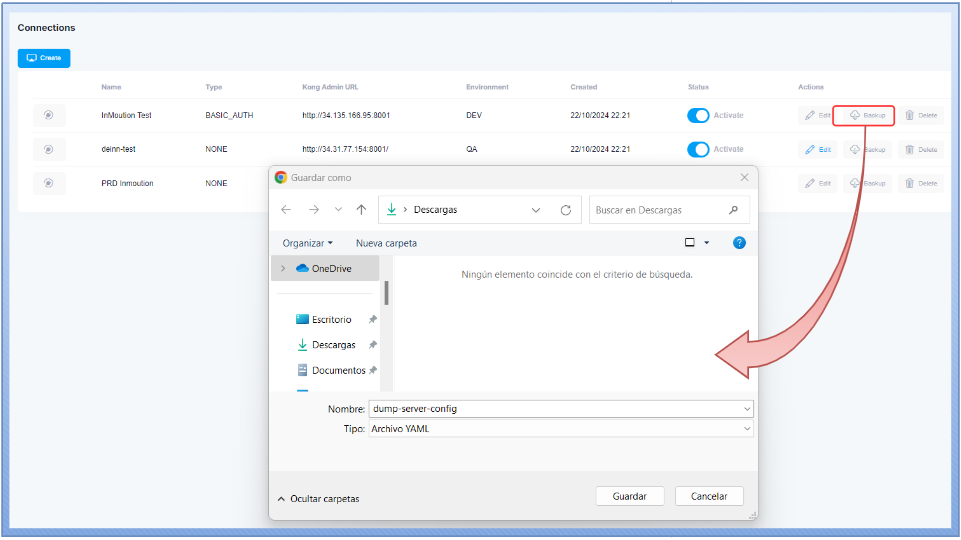Click the Create connection button
This screenshot has height=540, width=961.
tap(44, 58)
